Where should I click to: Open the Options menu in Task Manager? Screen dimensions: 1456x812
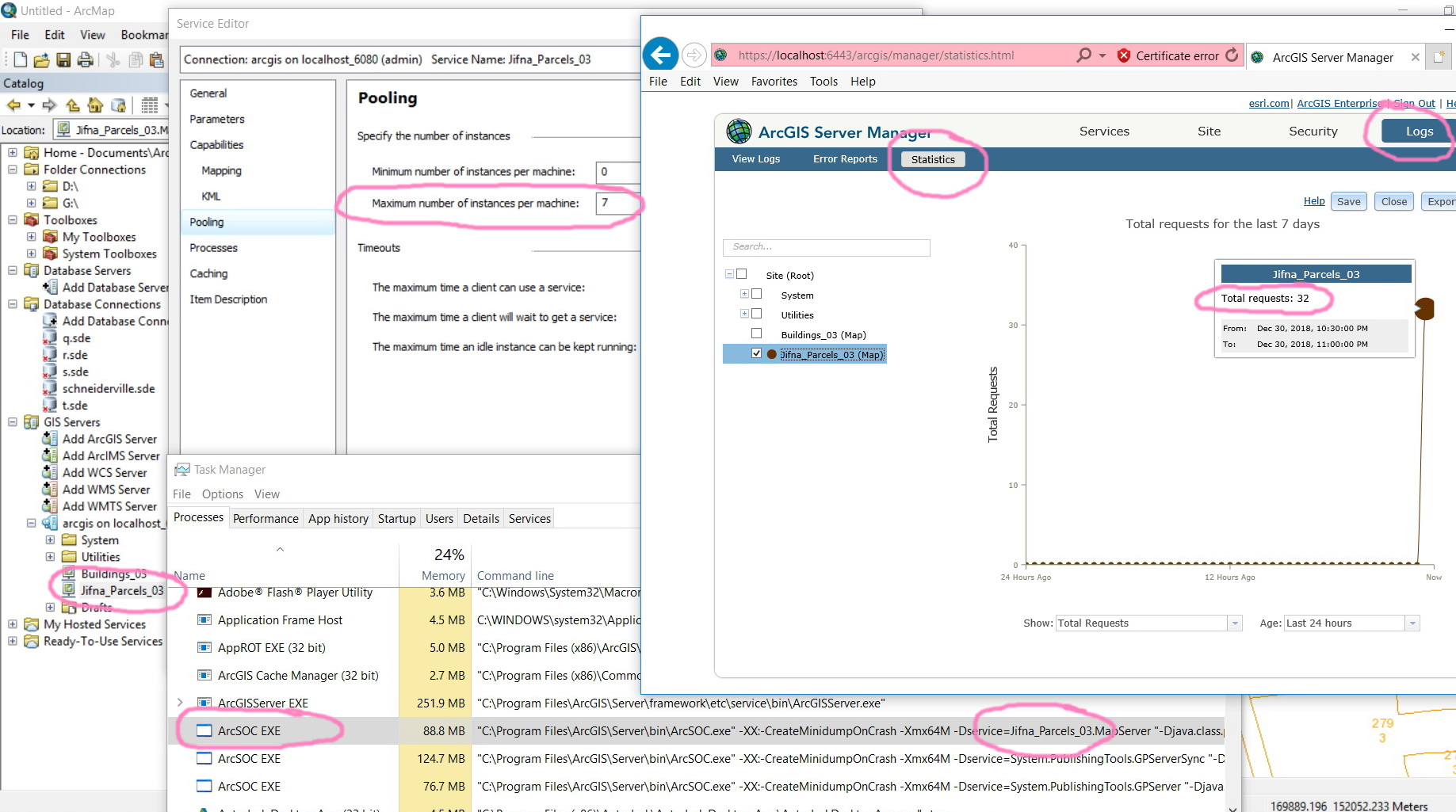tap(223, 494)
